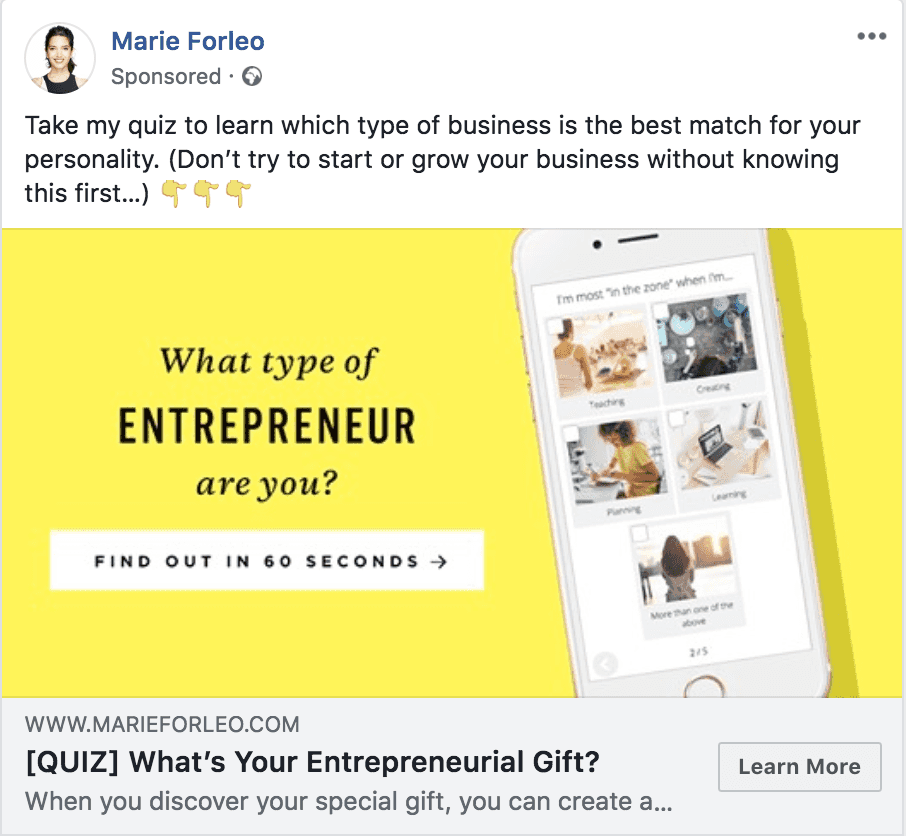This screenshot has width=906, height=836.
Task: Click the FIND OUT IN 60 SECONDS banner
Action: click(267, 560)
